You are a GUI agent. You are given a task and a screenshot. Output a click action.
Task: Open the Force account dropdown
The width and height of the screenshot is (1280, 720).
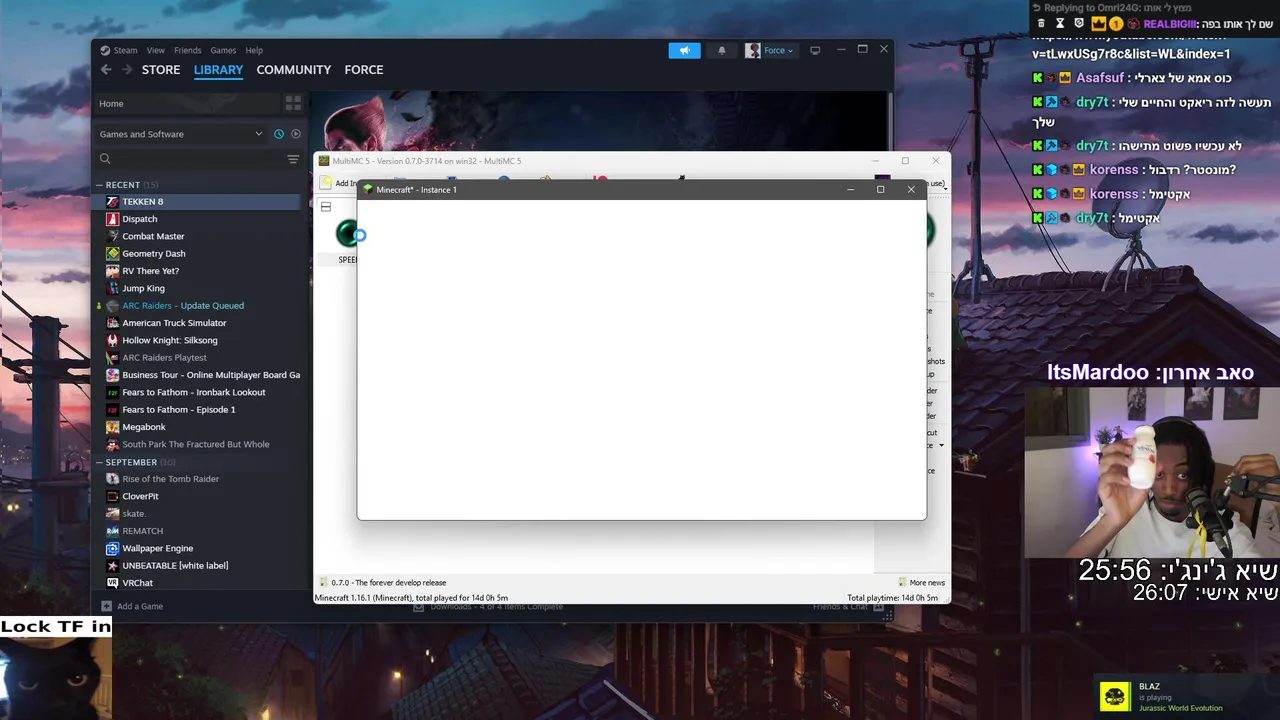(770, 50)
